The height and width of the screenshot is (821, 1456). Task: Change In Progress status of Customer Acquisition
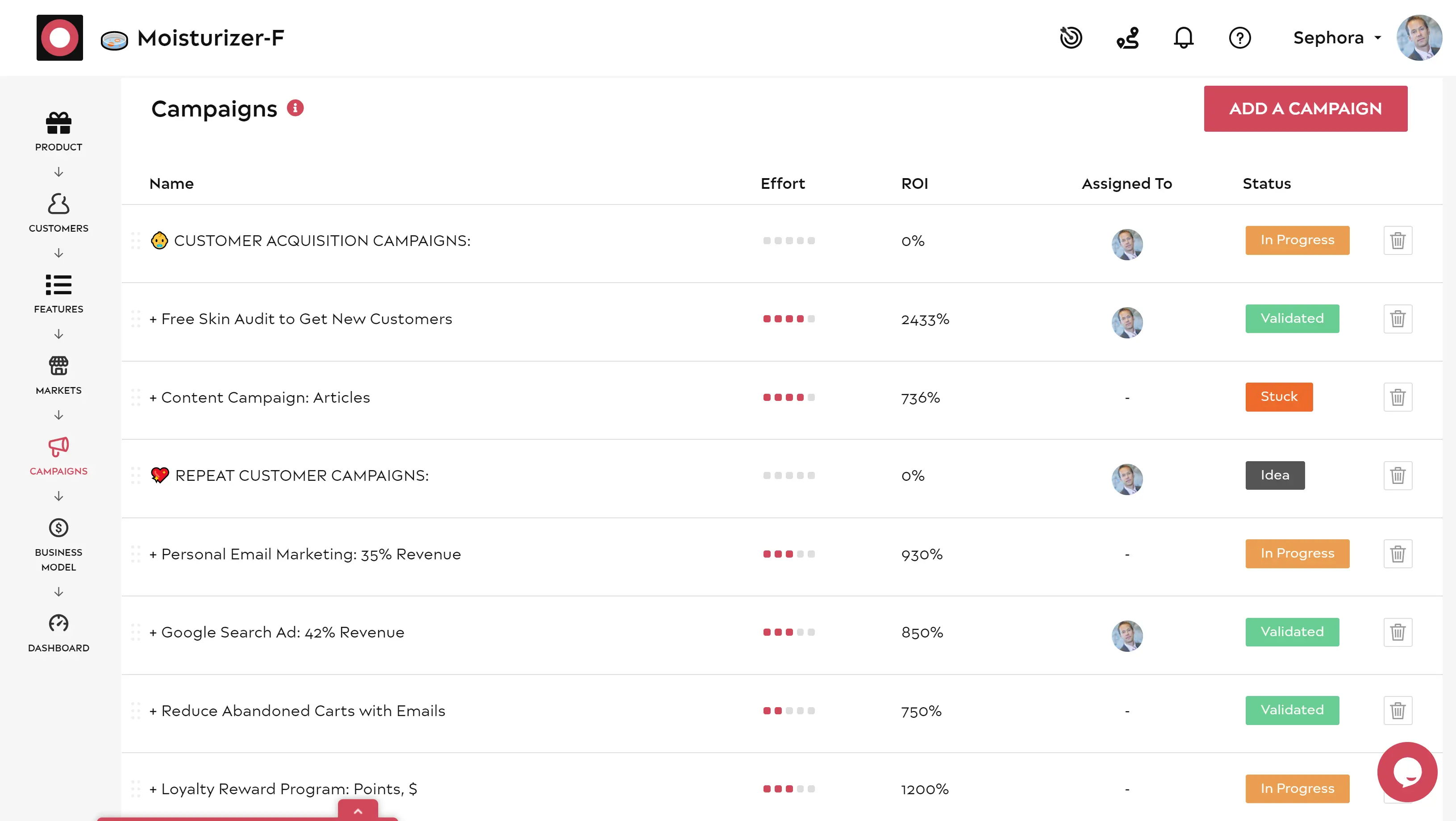coord(1297,240)
